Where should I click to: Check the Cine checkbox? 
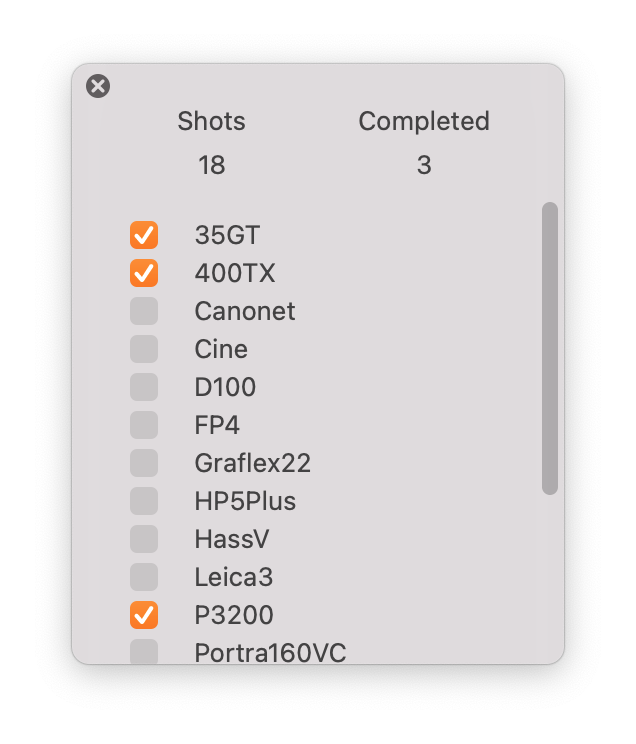(144, 349)
